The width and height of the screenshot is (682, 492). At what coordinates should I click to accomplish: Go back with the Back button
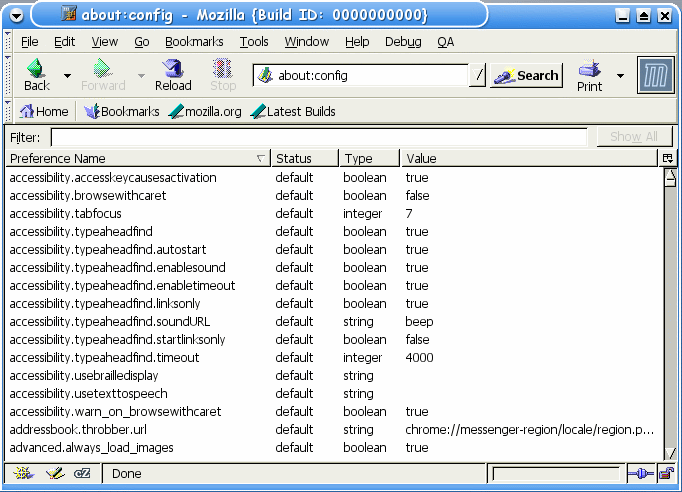(x=37, y=75)
